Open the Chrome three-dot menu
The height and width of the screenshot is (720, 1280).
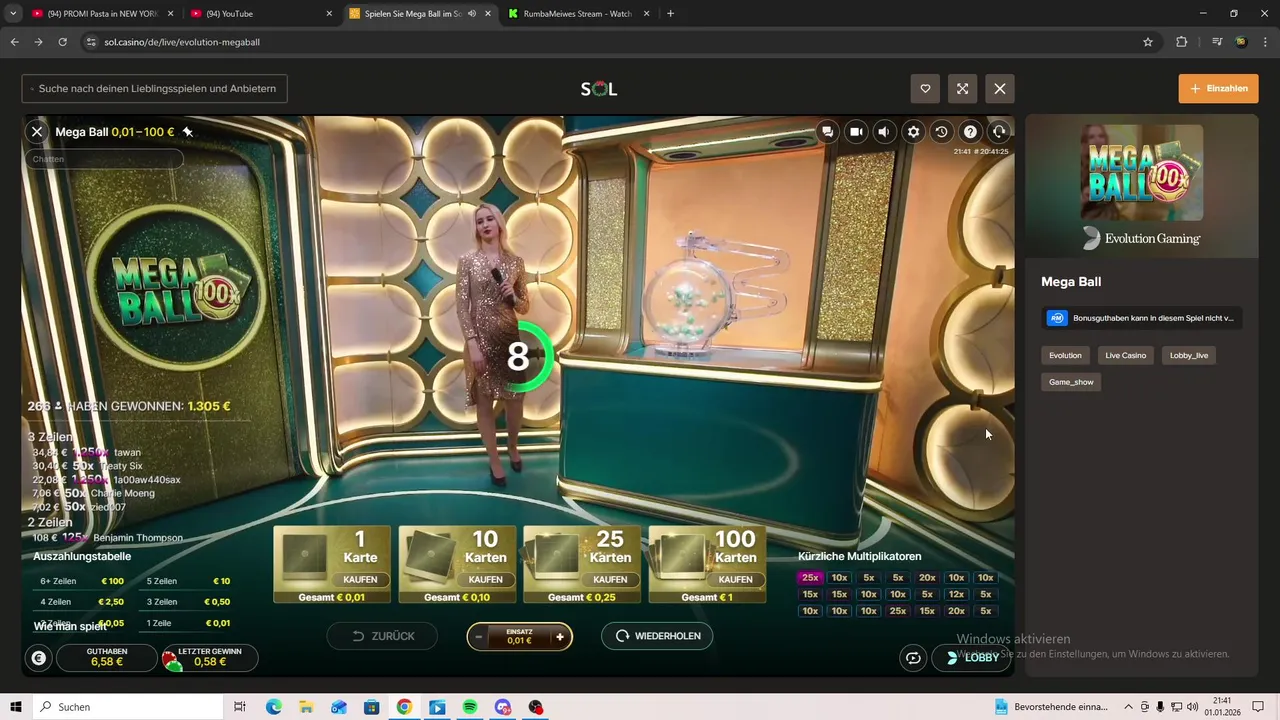click(1265, 42)
